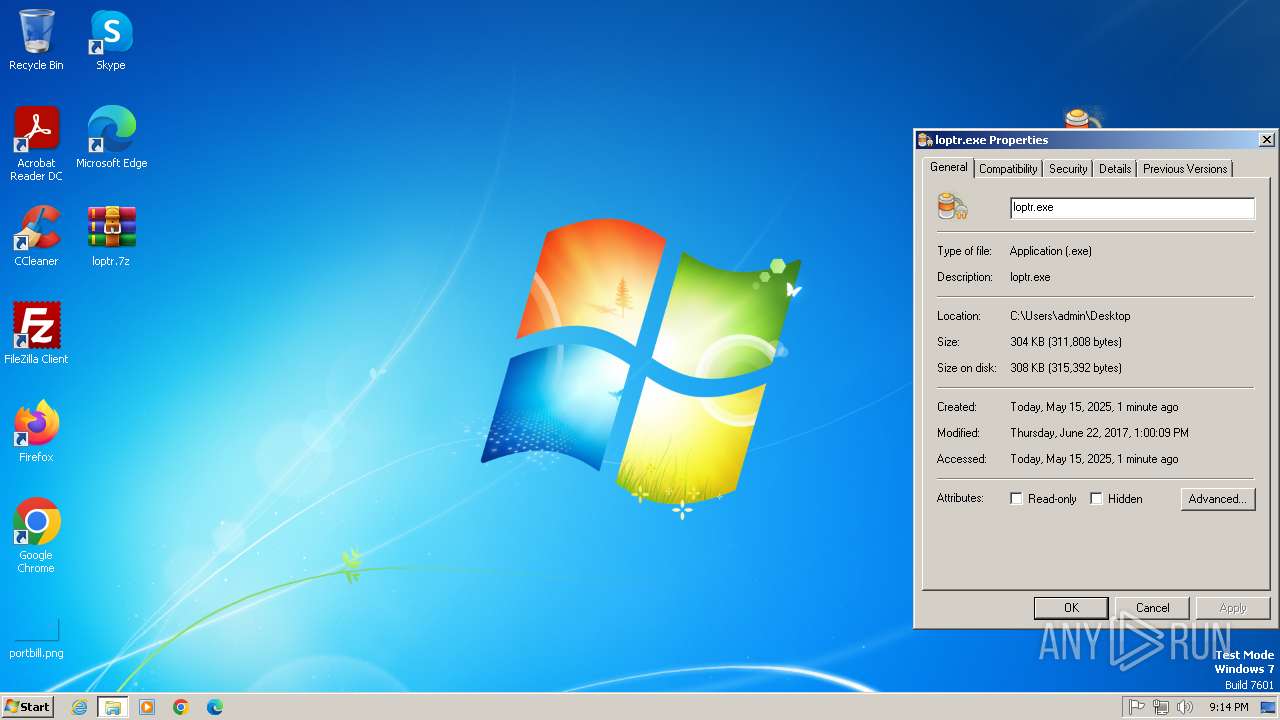Select the Firefox desktop shortcut

click(36, 432)
